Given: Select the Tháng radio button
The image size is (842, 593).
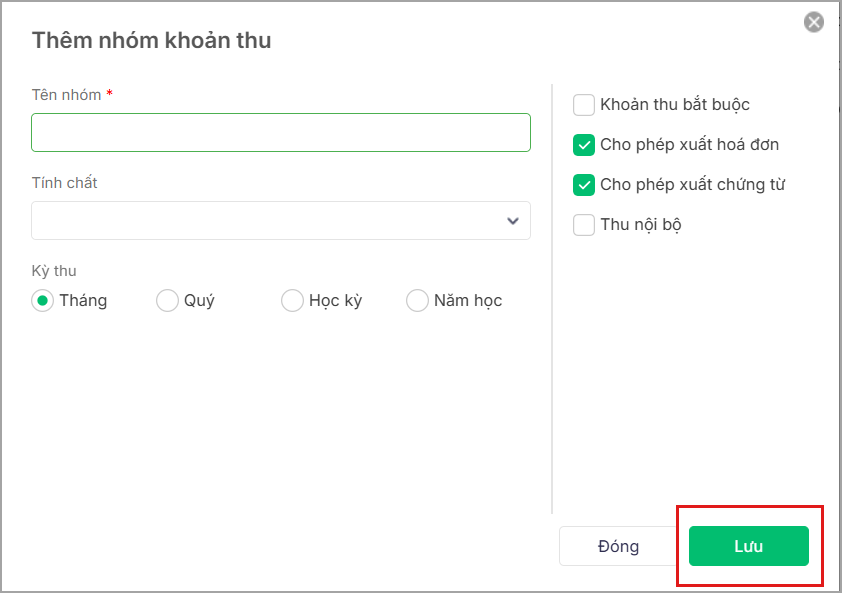Looking at the screenshot, I should coord(42,300).
